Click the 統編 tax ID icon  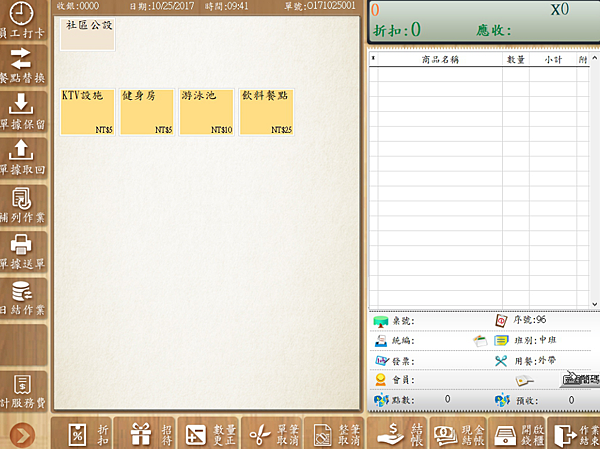(381, 340)
